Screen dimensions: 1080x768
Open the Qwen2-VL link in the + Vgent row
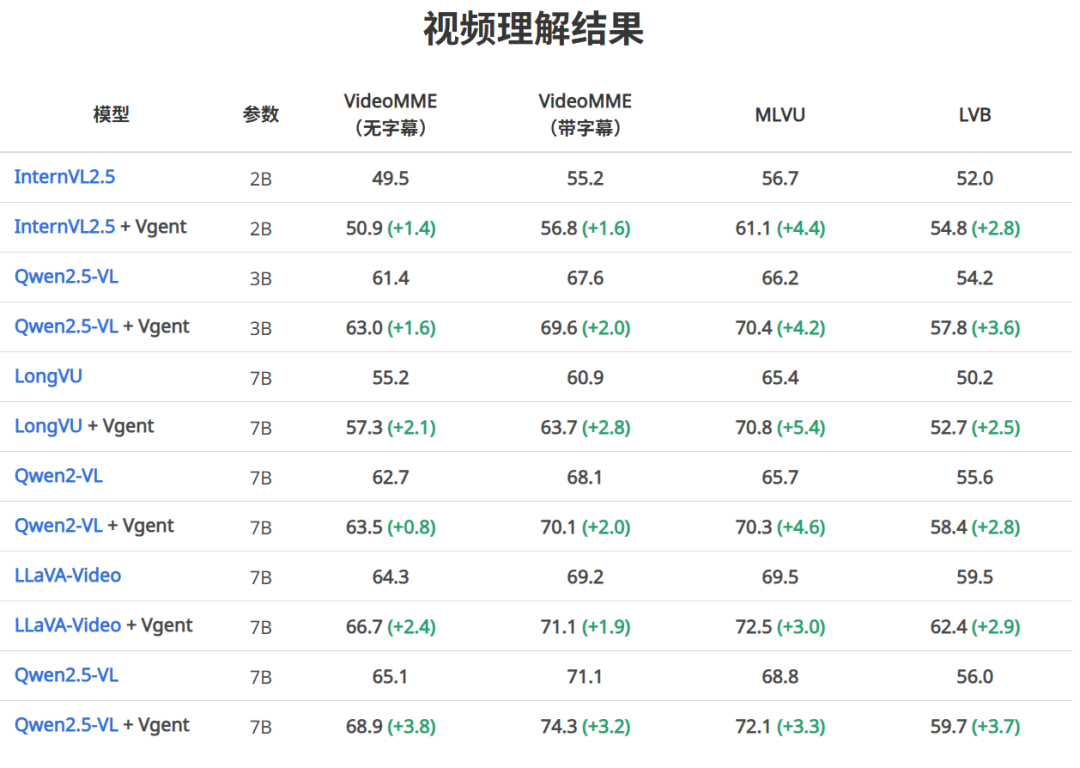point(59,526)
